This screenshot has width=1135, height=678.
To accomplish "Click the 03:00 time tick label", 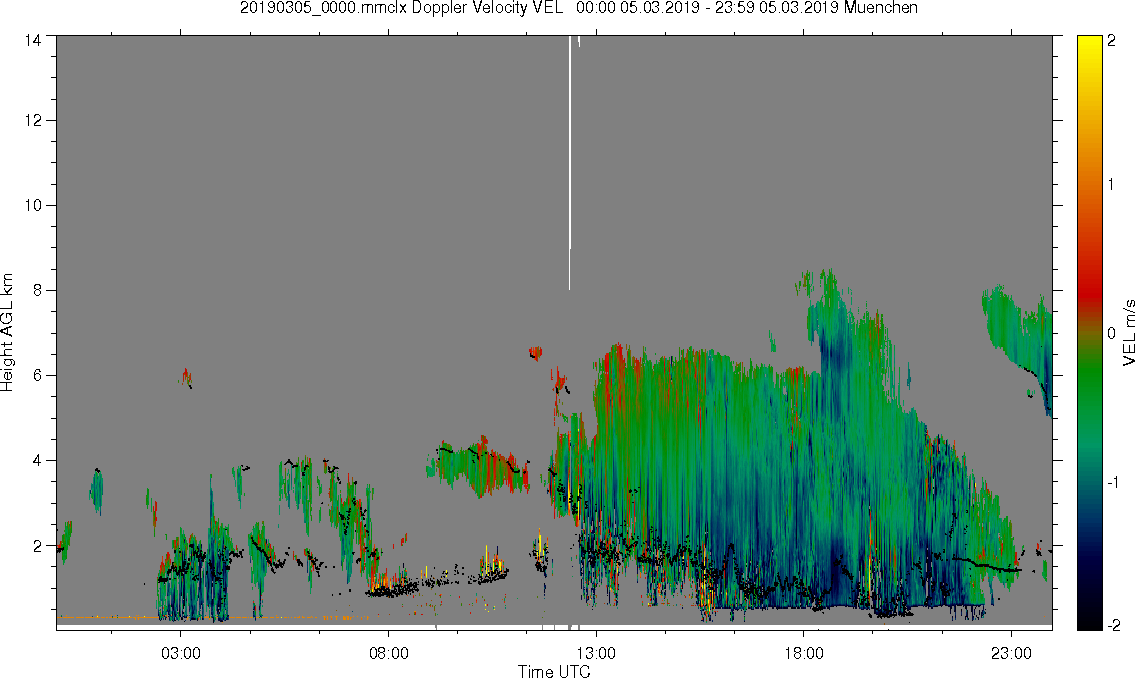I will [x=181, y=653].
